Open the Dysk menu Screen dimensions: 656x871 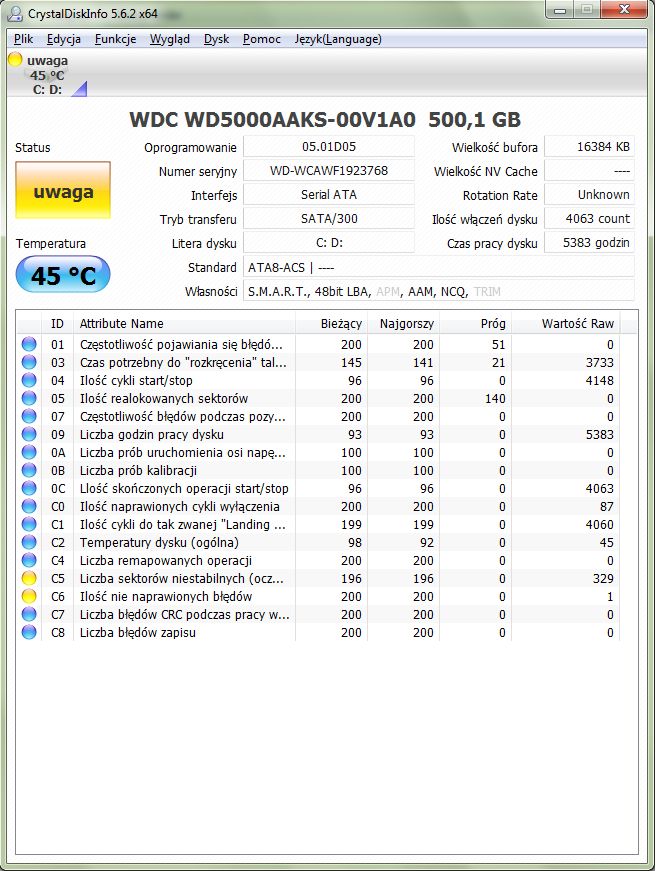click(216, 39)
